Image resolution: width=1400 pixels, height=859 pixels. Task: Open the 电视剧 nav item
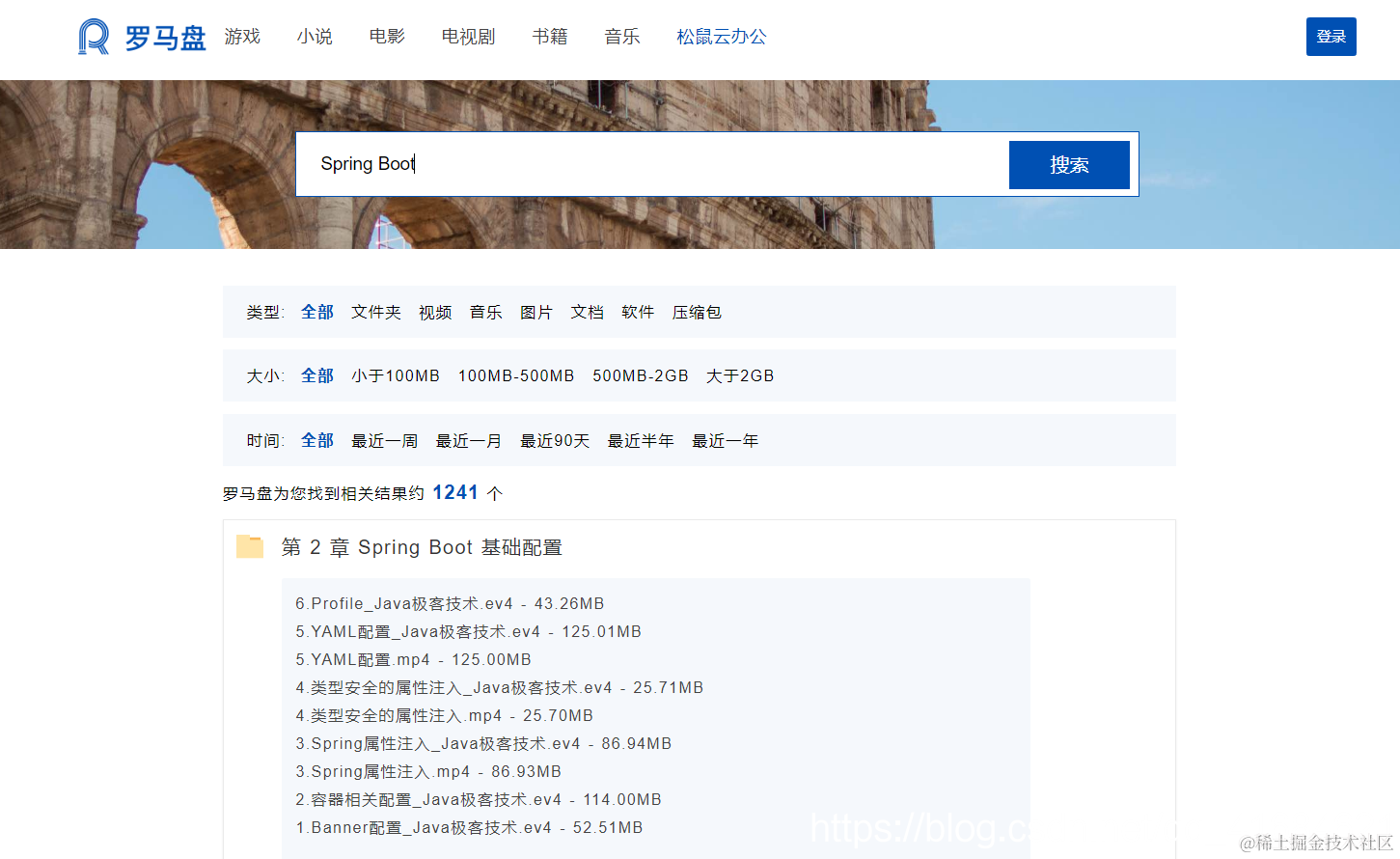(x=467, y=37)
